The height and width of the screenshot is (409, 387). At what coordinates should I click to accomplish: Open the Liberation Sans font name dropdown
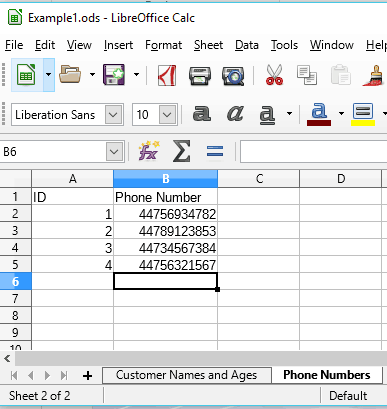(x=113, y=115)
